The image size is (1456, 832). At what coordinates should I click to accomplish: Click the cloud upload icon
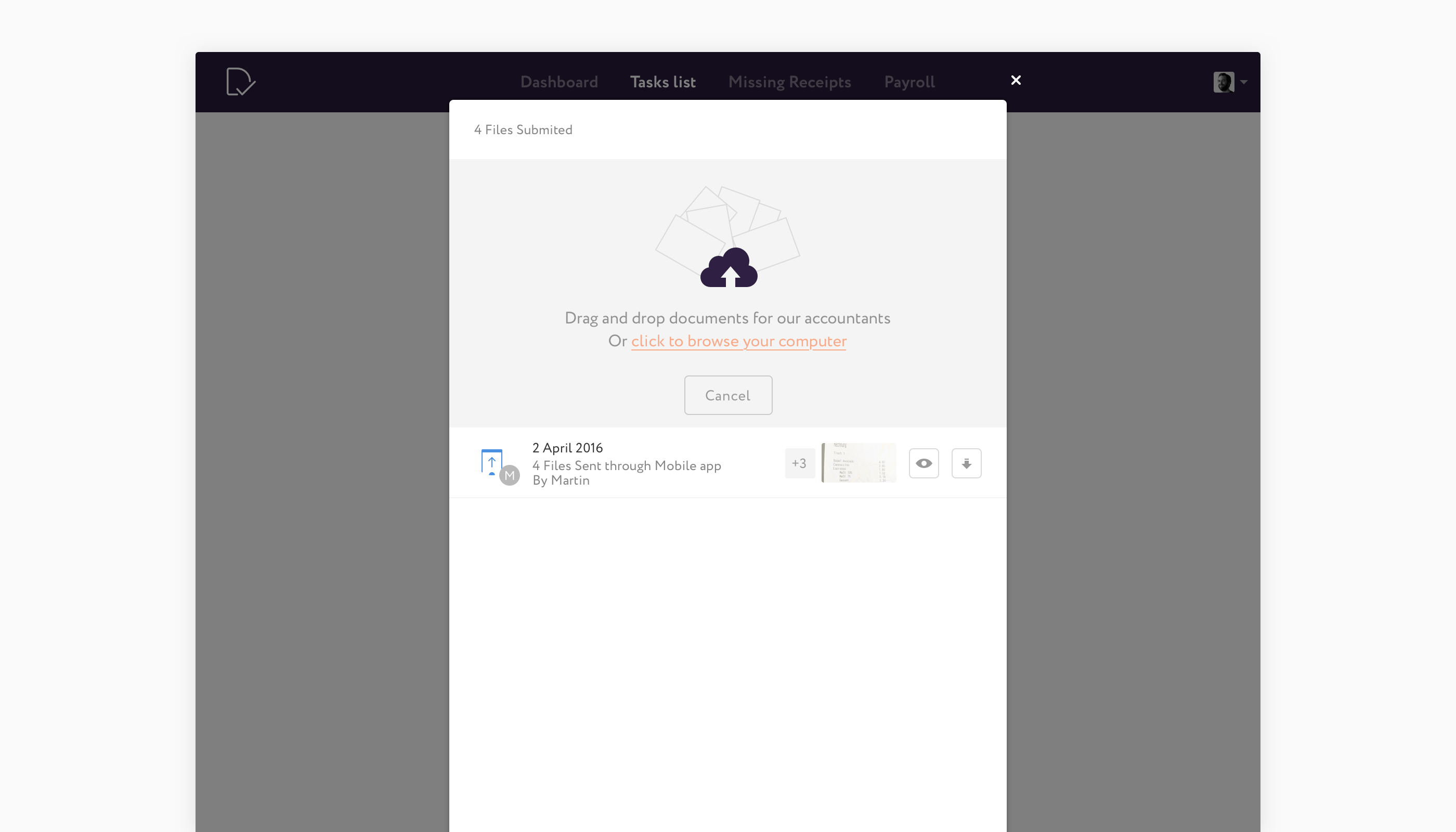pos(729,268)
